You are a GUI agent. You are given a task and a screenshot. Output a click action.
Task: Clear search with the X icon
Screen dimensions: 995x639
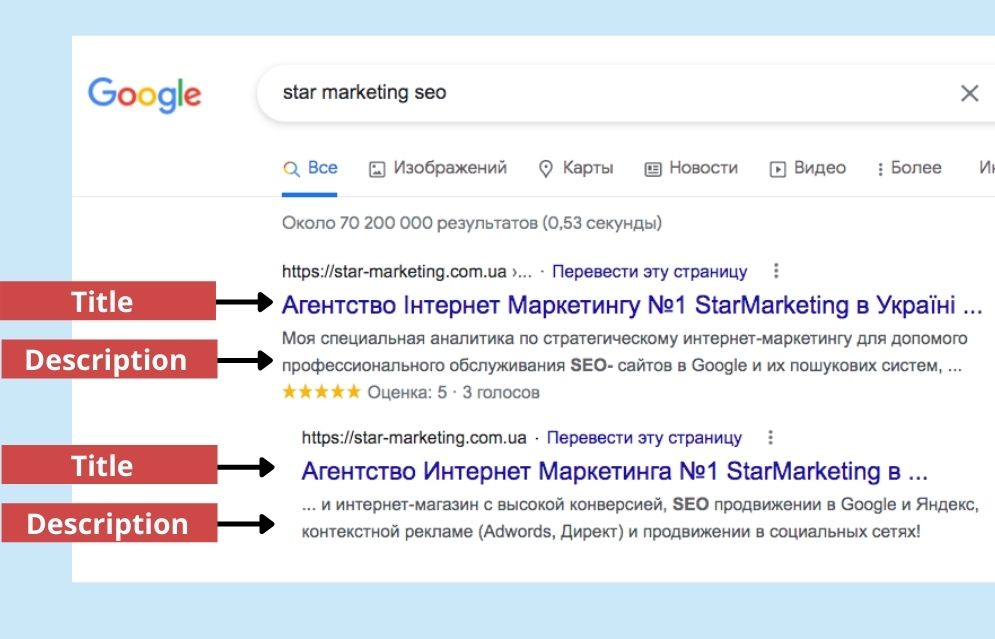969,94
